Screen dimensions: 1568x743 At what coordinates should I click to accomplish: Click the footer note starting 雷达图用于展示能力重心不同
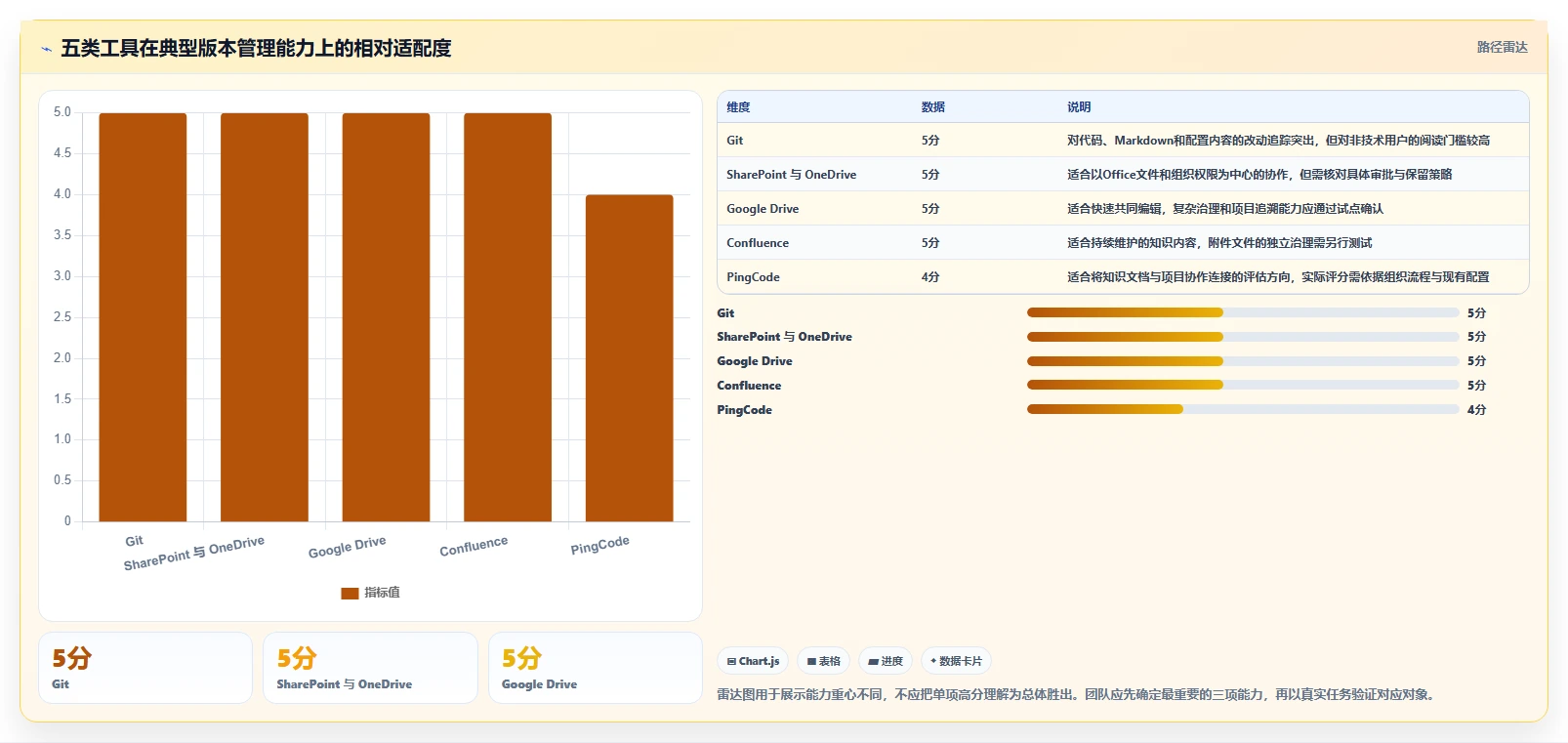(x=1078, y=695)
